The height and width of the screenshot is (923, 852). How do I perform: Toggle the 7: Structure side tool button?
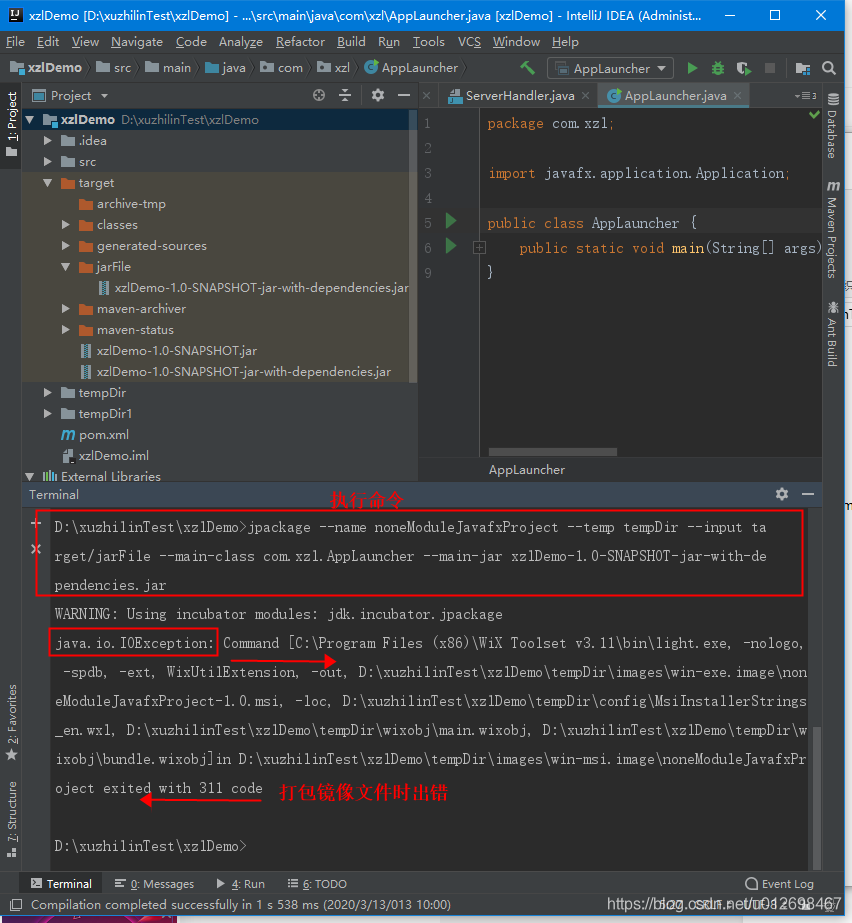tap(12, 819)
